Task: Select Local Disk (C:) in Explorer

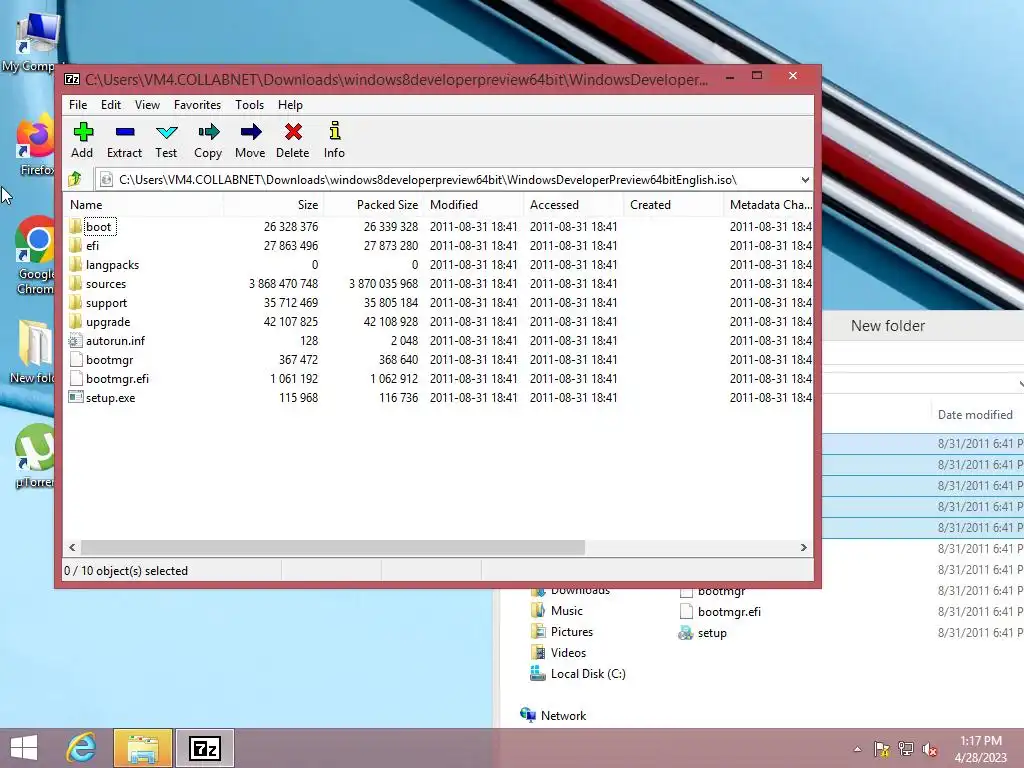Action: point(578,673)
